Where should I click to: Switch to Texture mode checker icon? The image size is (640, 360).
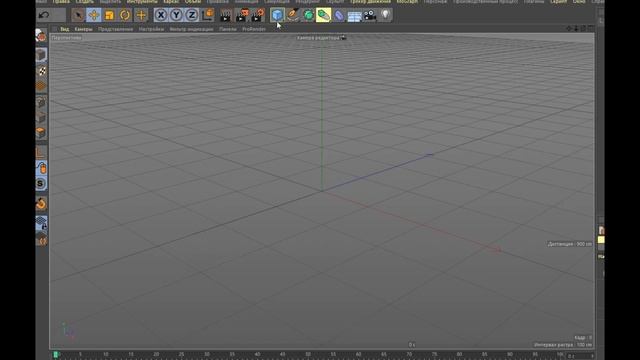[x=41, y=71]
